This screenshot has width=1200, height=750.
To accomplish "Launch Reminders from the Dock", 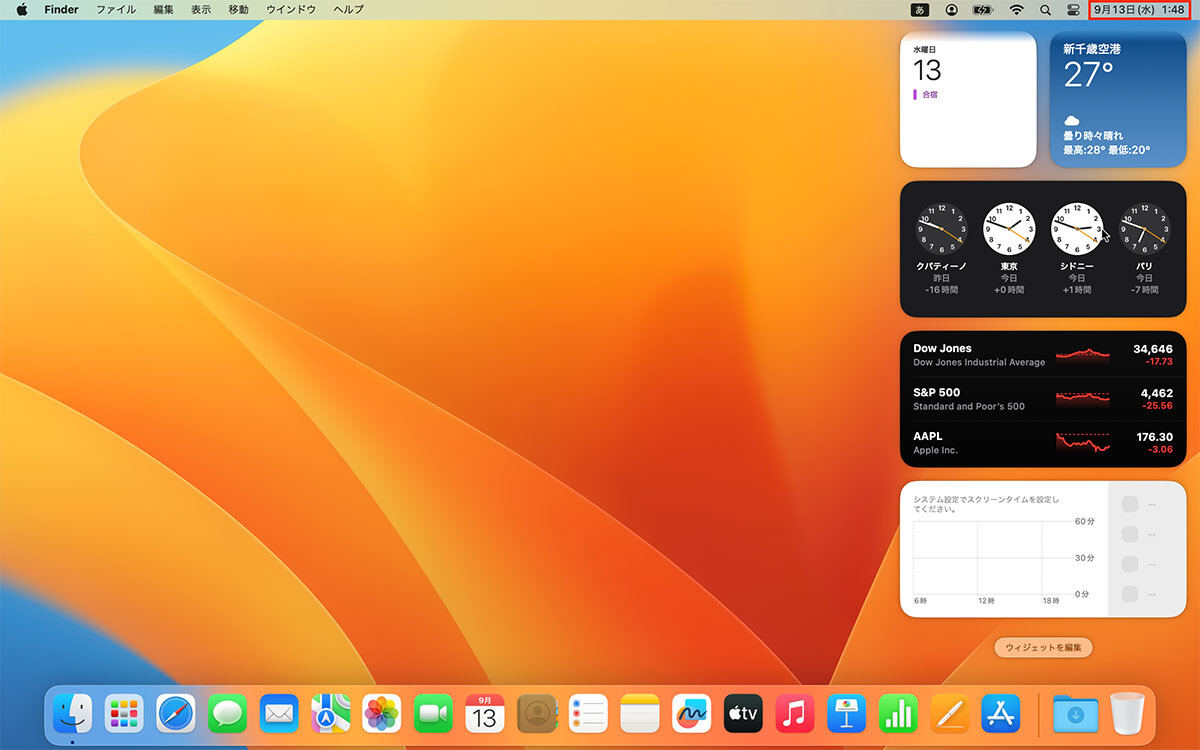I will point(588,714).
